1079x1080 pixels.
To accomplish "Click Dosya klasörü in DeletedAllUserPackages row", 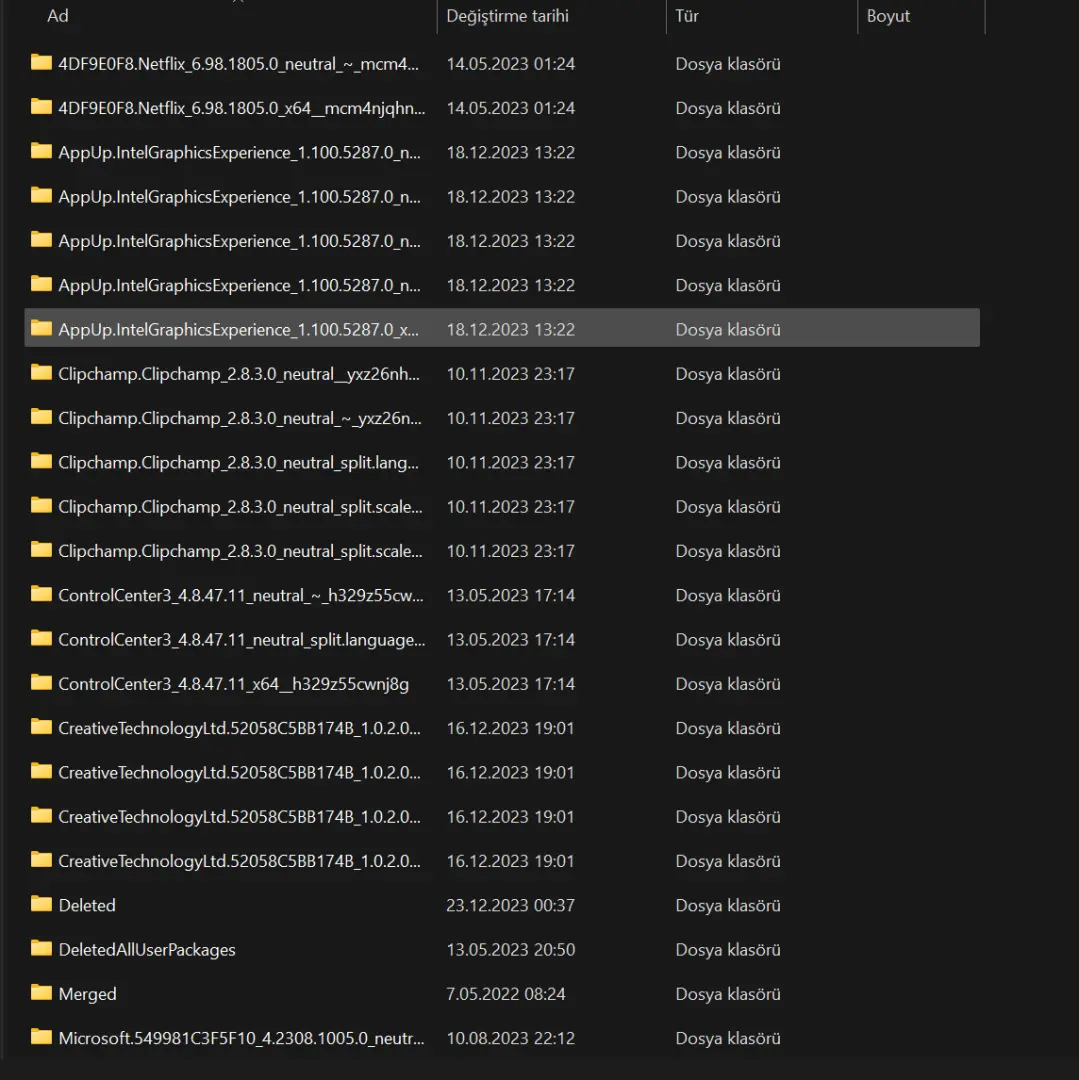I will point(728,950).
